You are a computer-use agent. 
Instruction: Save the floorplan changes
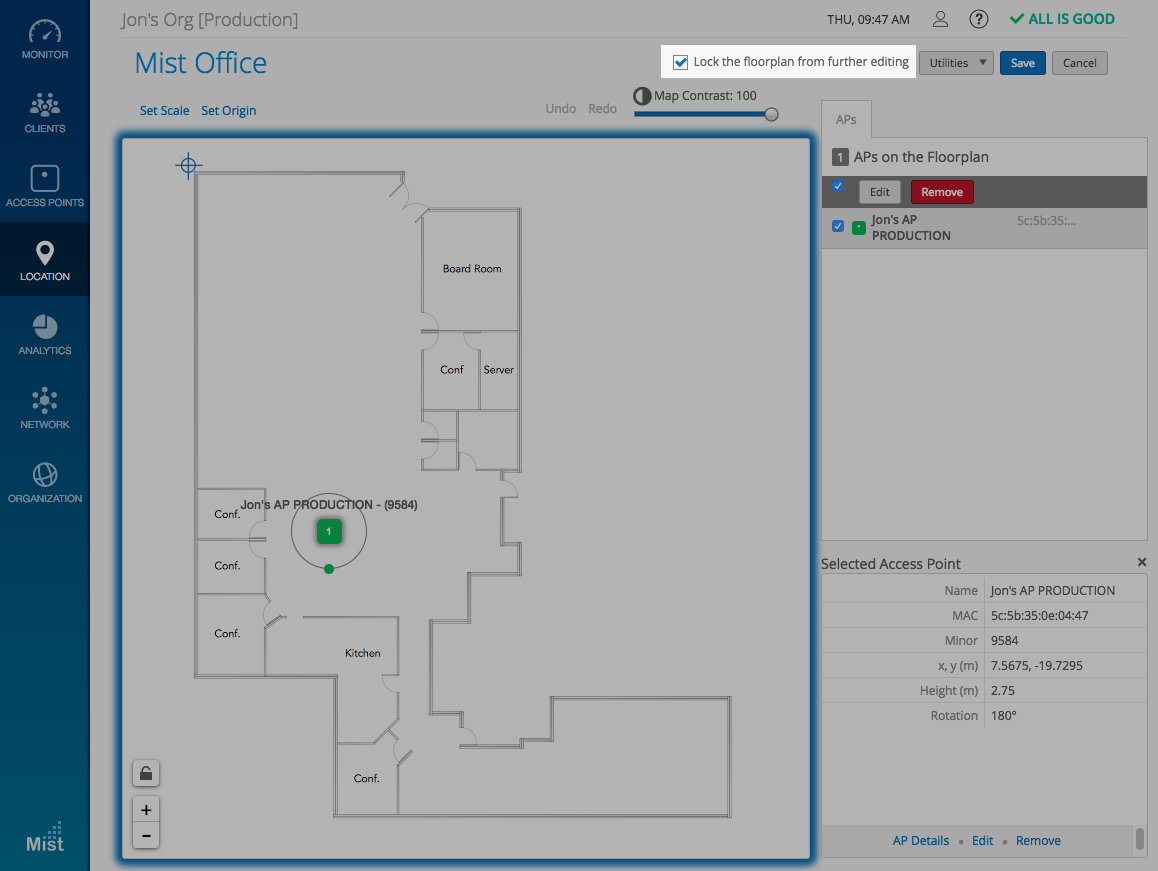coord(1023,63)
